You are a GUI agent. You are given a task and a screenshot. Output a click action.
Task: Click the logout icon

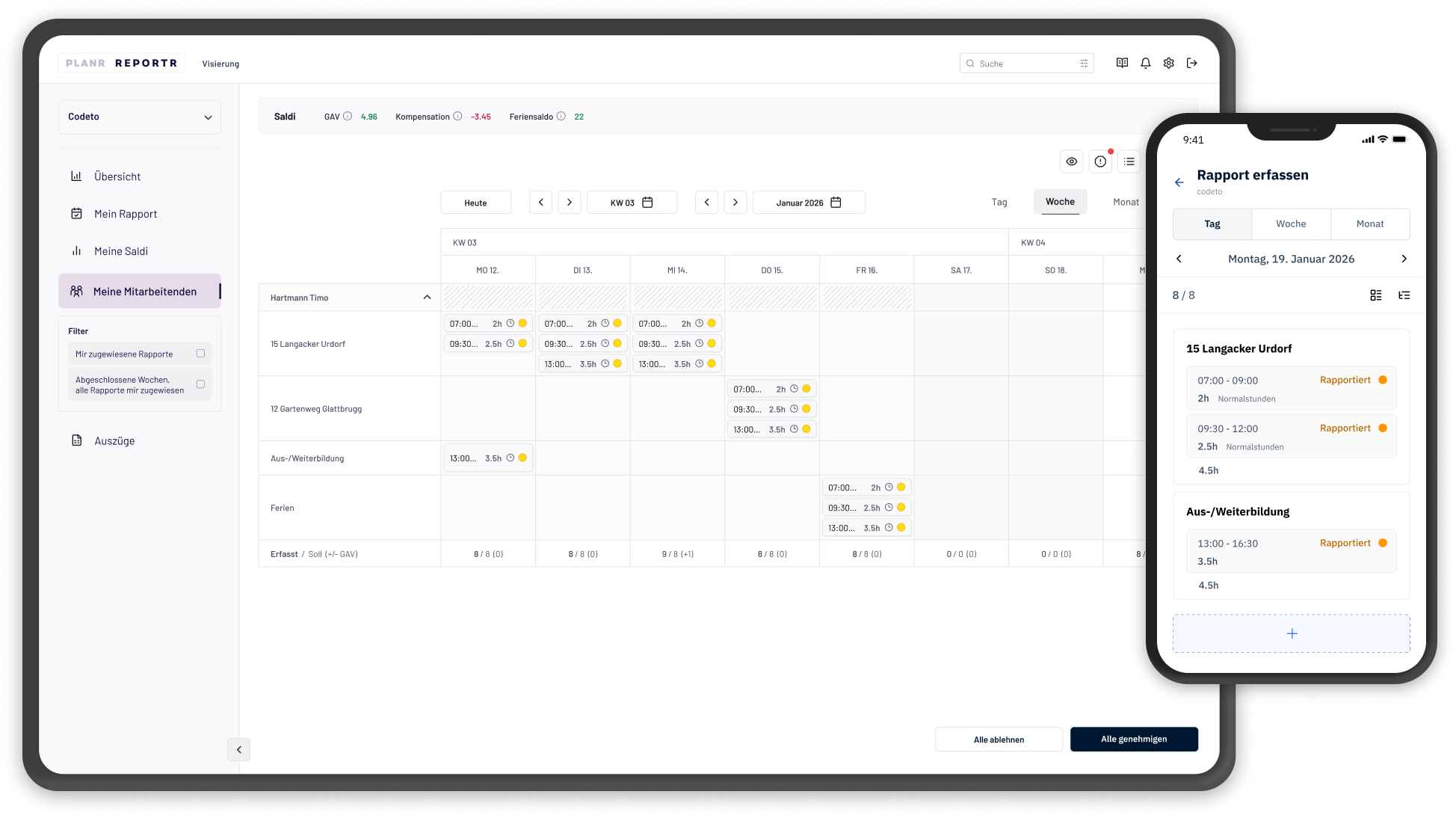coord(1192,64)
